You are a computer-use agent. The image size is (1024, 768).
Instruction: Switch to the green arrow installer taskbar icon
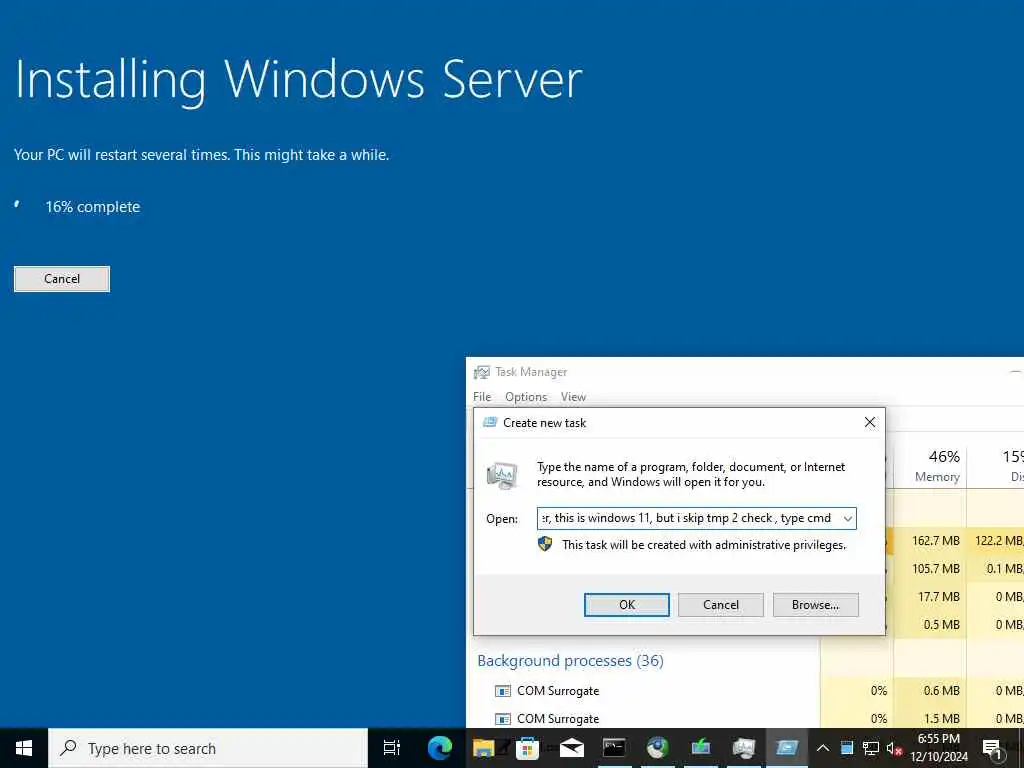[701, 748]
